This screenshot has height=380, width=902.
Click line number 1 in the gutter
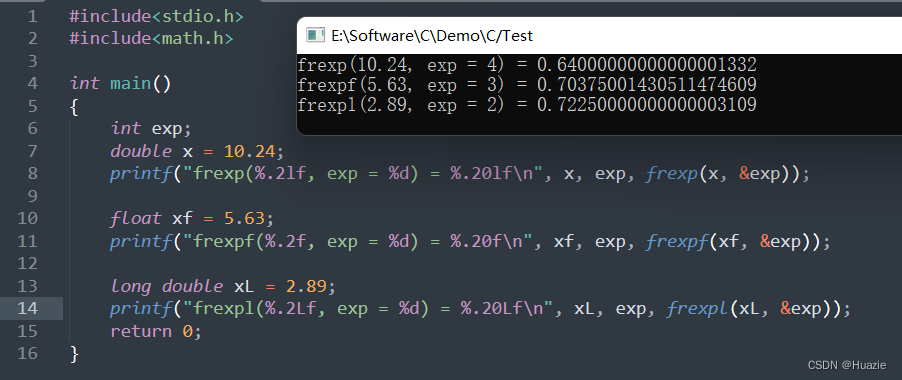(x=32, y=17)
